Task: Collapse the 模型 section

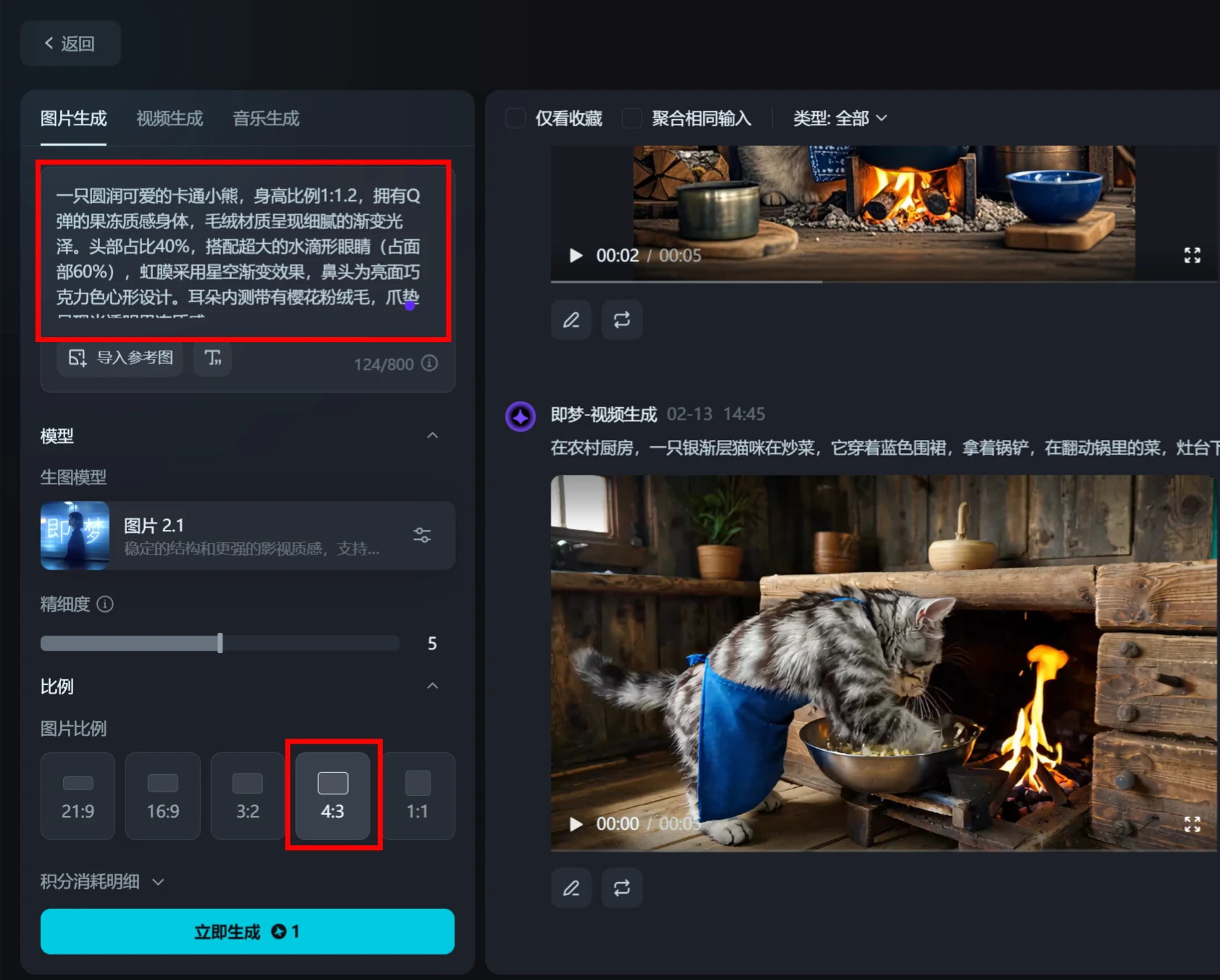Action: (x=433, y=435)
